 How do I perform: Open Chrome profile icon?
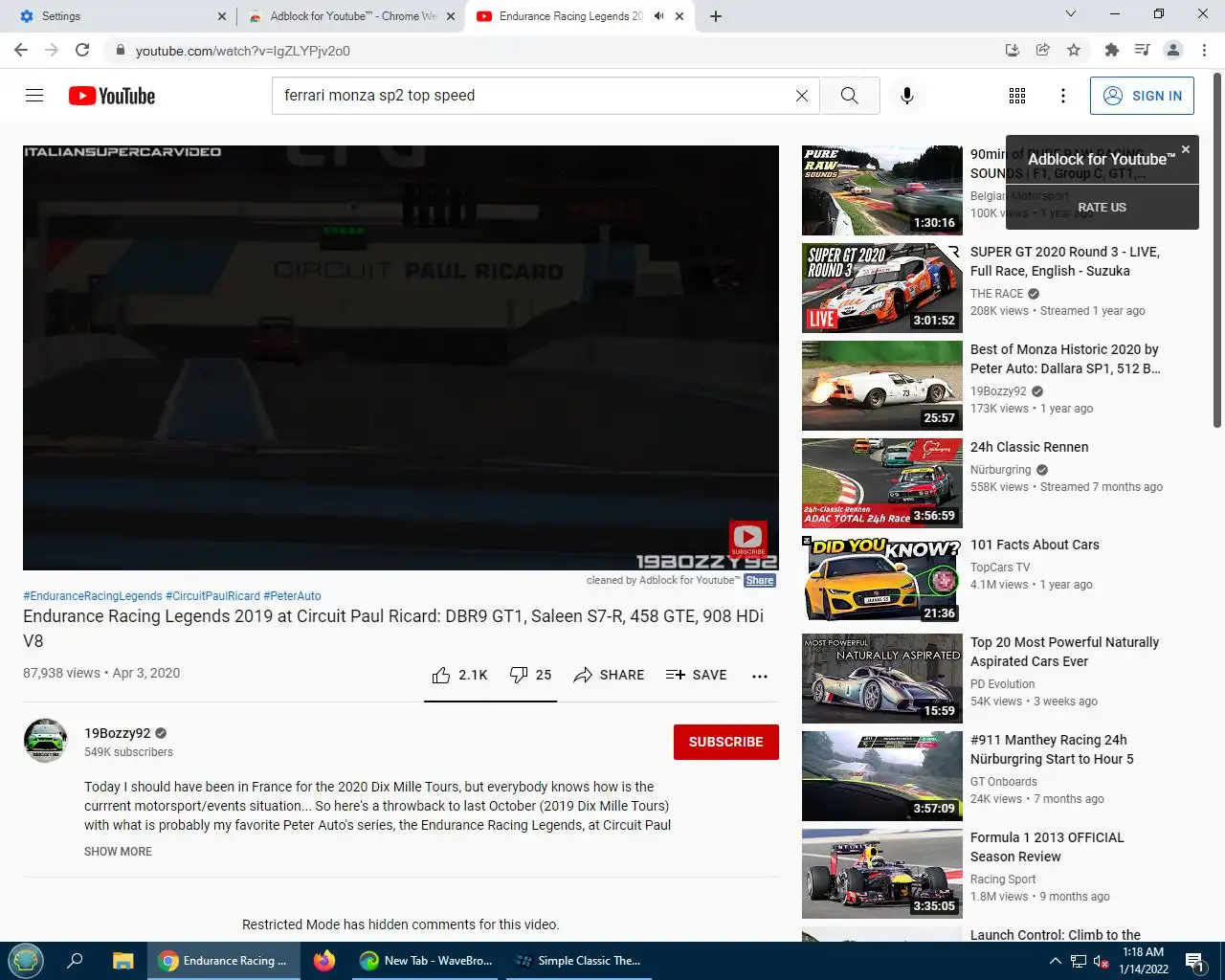[x=1173, y=50]
